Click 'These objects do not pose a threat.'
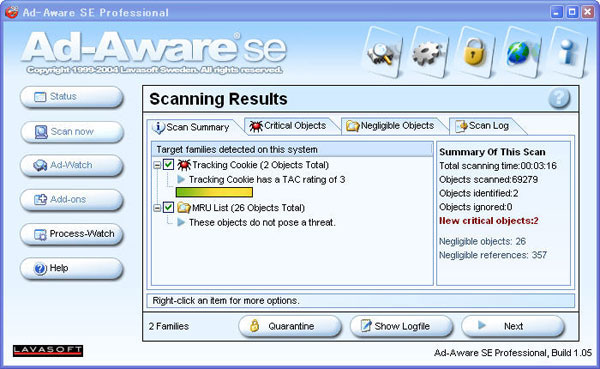The image size is (600, 369). click(262, 222)
